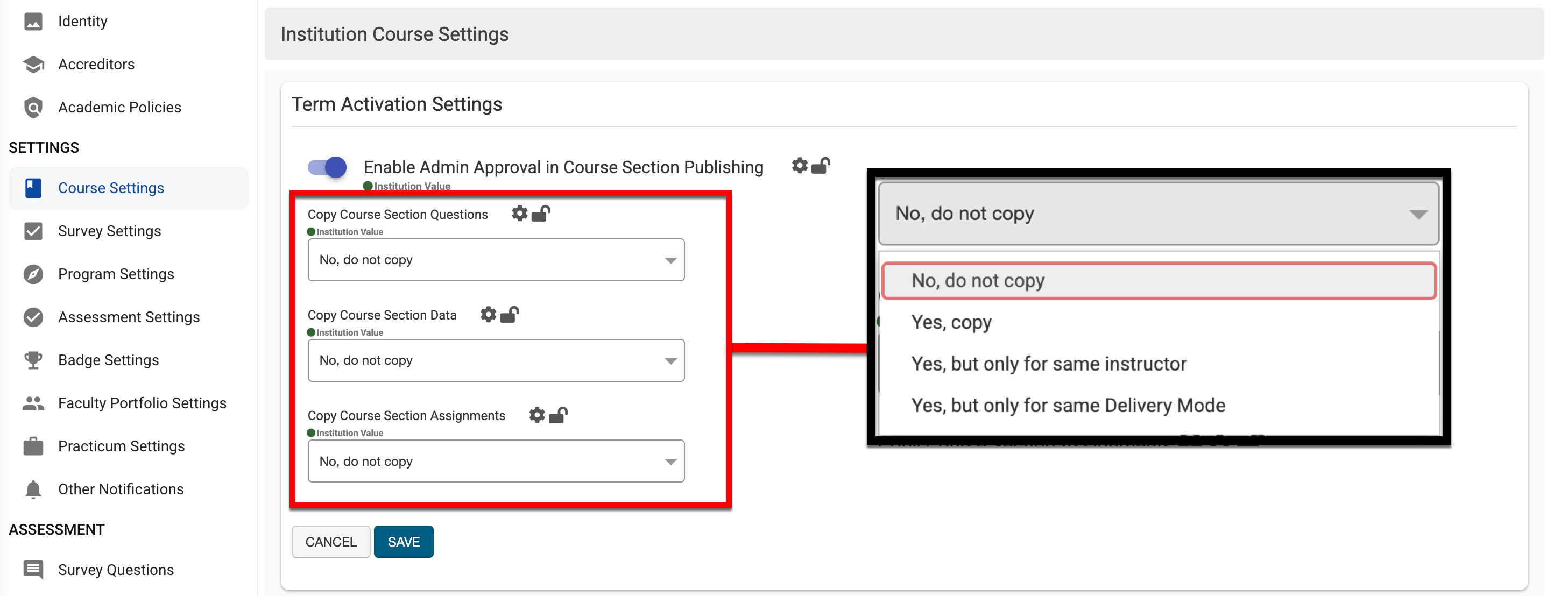Click the gear icon next to Enable Admin Approval
This screenshot has height=596, width=1568.
(799, 166)
